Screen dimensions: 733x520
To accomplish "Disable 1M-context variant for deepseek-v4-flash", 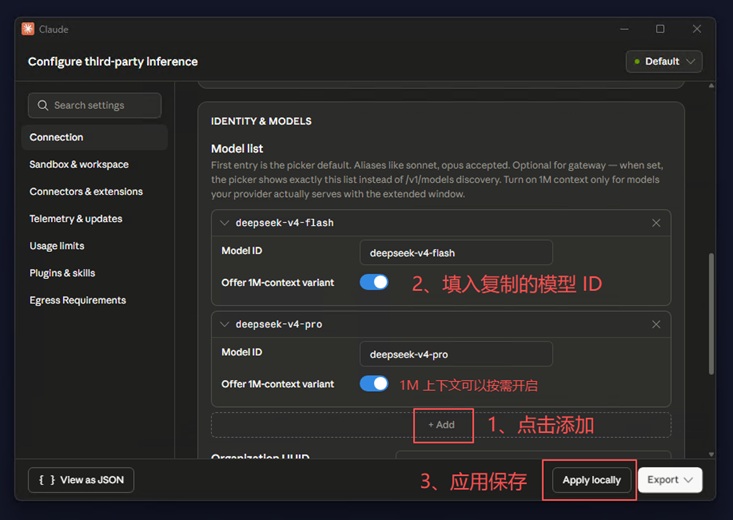I will pos(374,282).
